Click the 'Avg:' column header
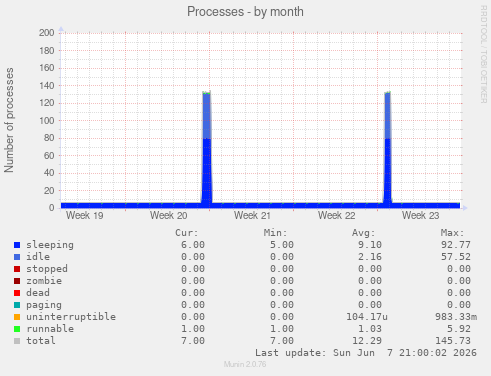The image size is (491, 376). pos(364,233)
